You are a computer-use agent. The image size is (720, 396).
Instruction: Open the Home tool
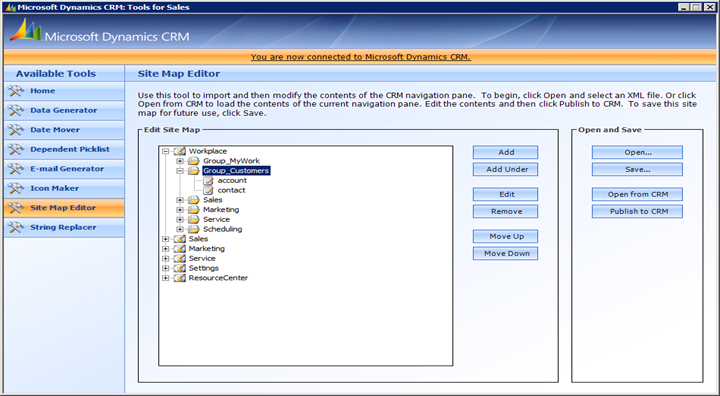(64, 91)
